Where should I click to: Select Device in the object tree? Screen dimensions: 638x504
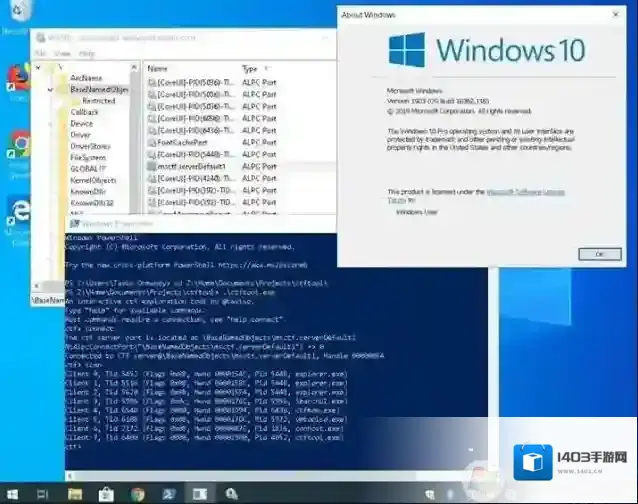81,123
